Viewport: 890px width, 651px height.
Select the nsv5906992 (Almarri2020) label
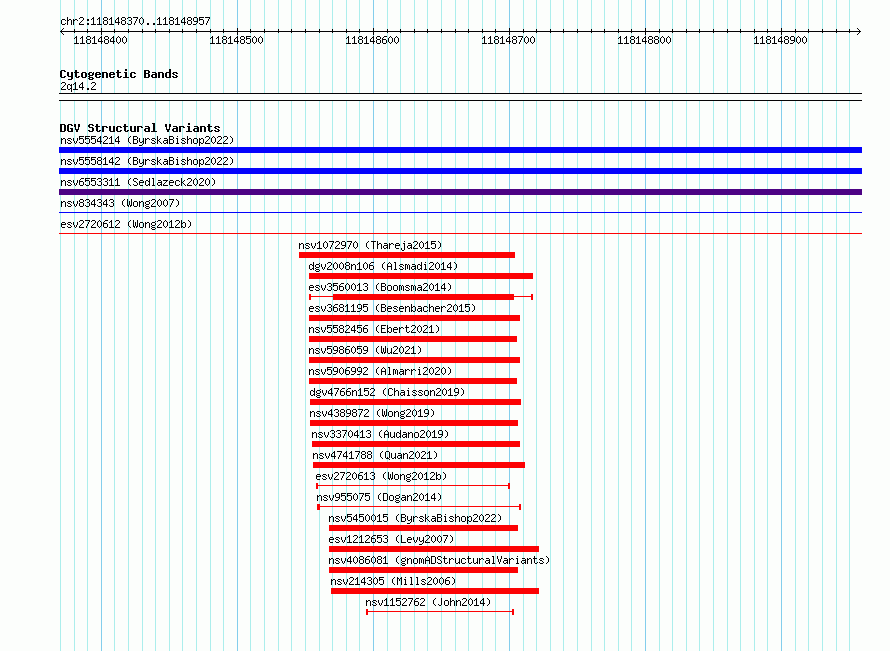(380, 371)
